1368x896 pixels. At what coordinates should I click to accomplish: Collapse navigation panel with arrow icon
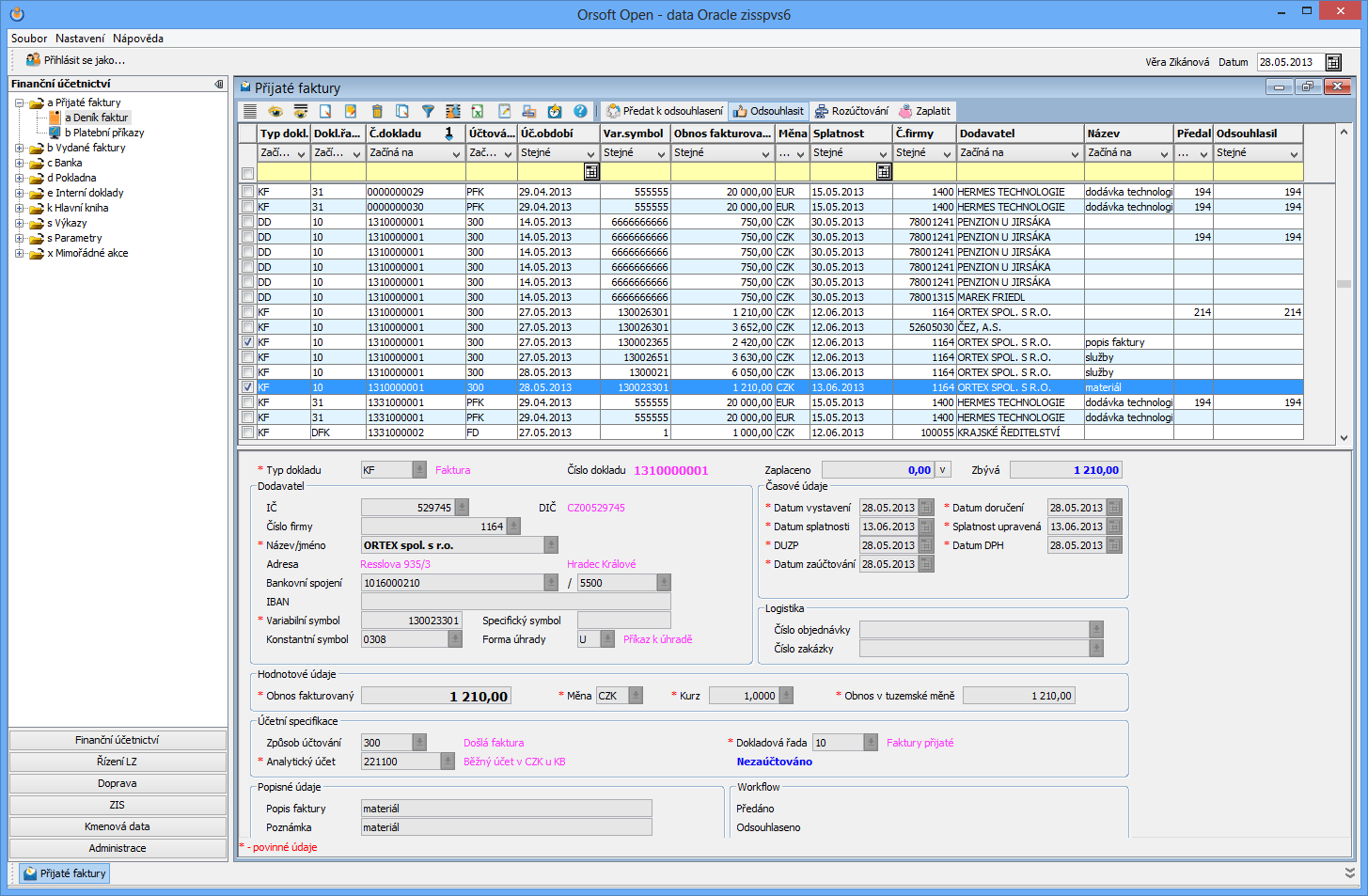(219, 84)
